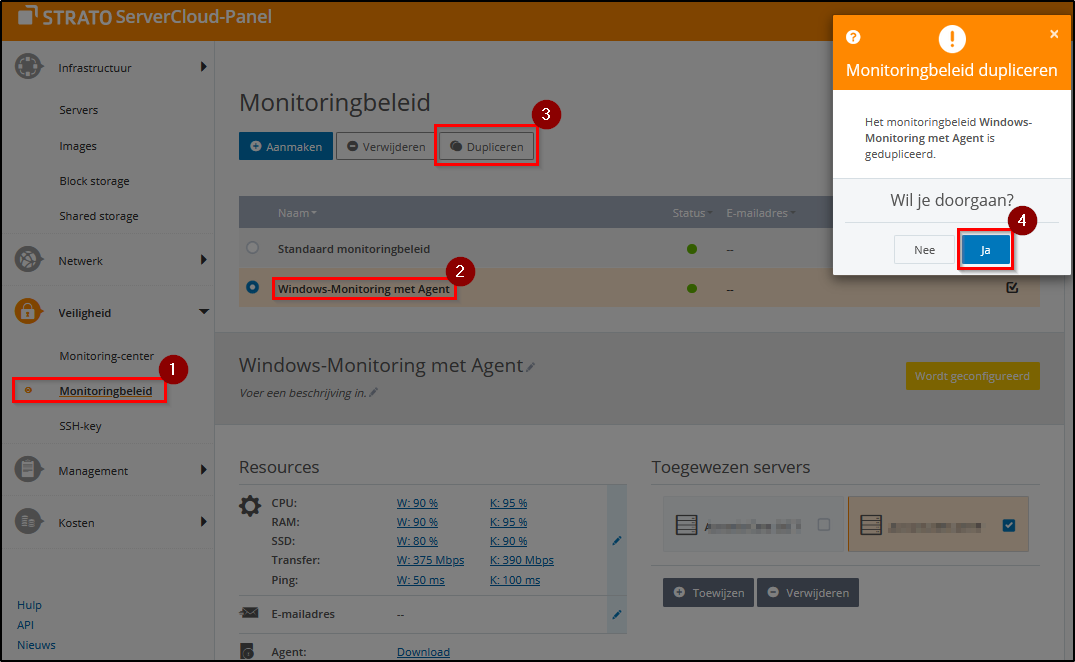
Task: Open Monitoring-center in the sidebar
Action: (106, 356)
